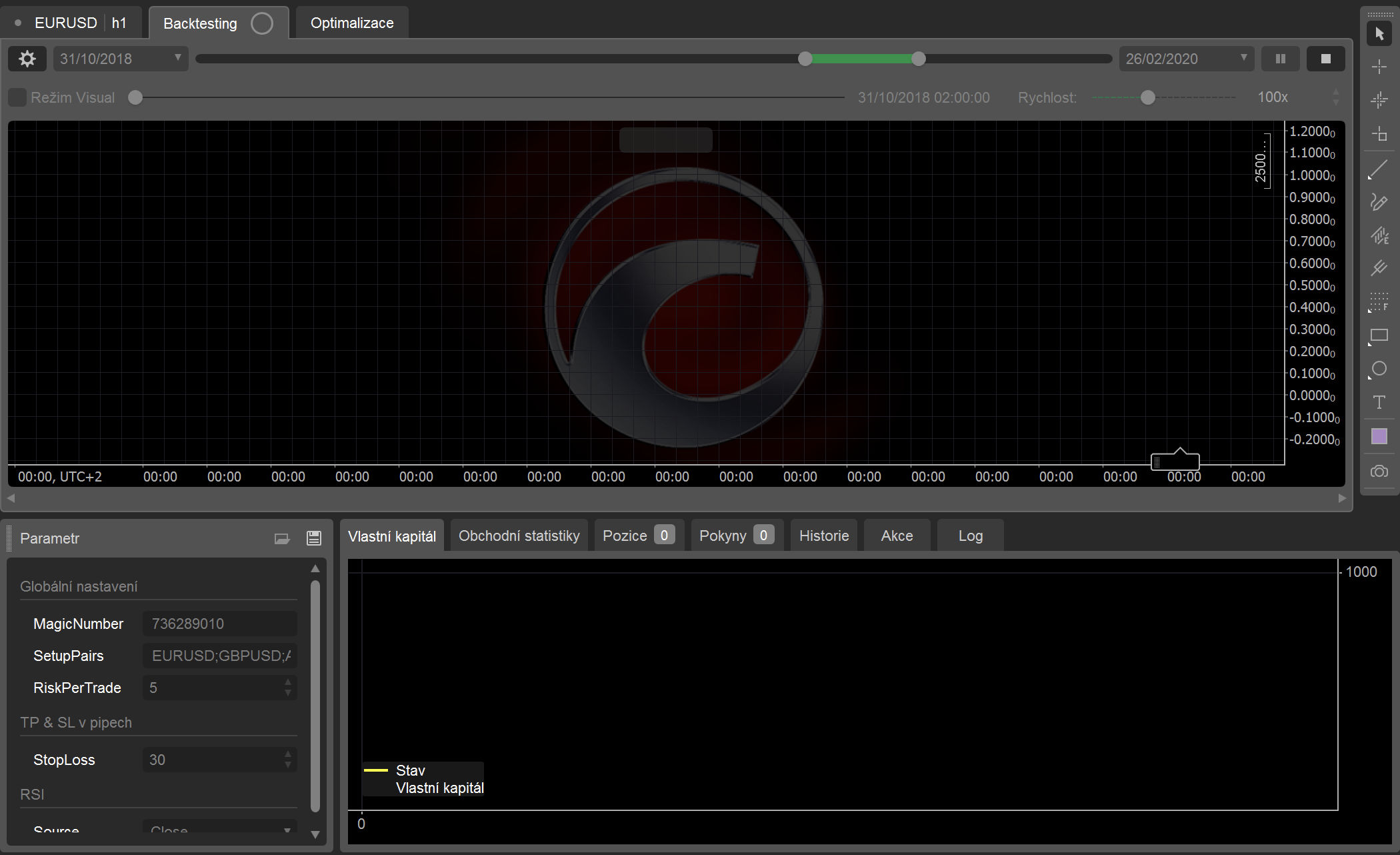
Task: Select the ellipse shape tool
Action: point(1379,369)
